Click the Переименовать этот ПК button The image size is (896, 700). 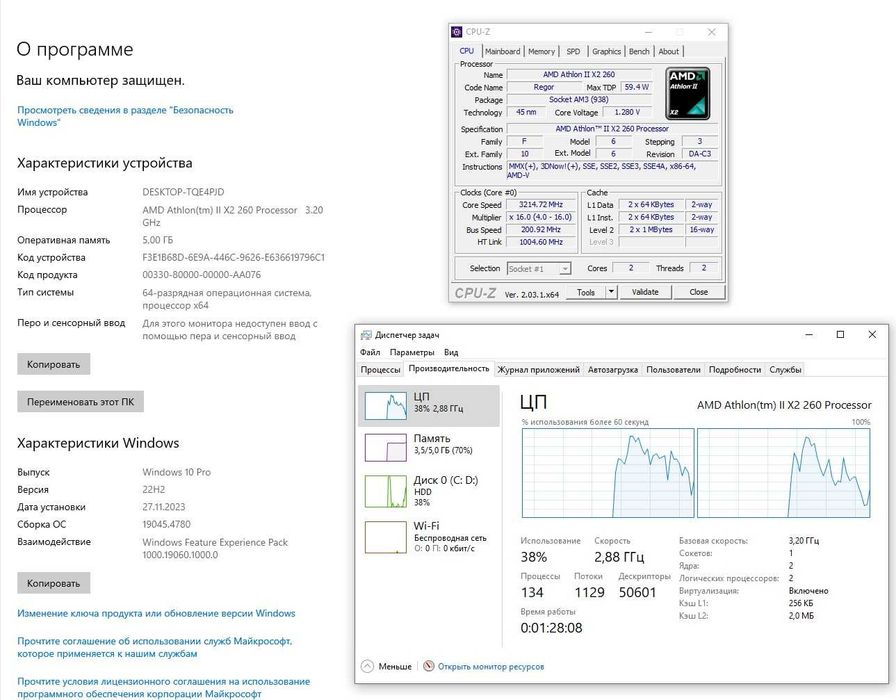(x=80, y=402)
